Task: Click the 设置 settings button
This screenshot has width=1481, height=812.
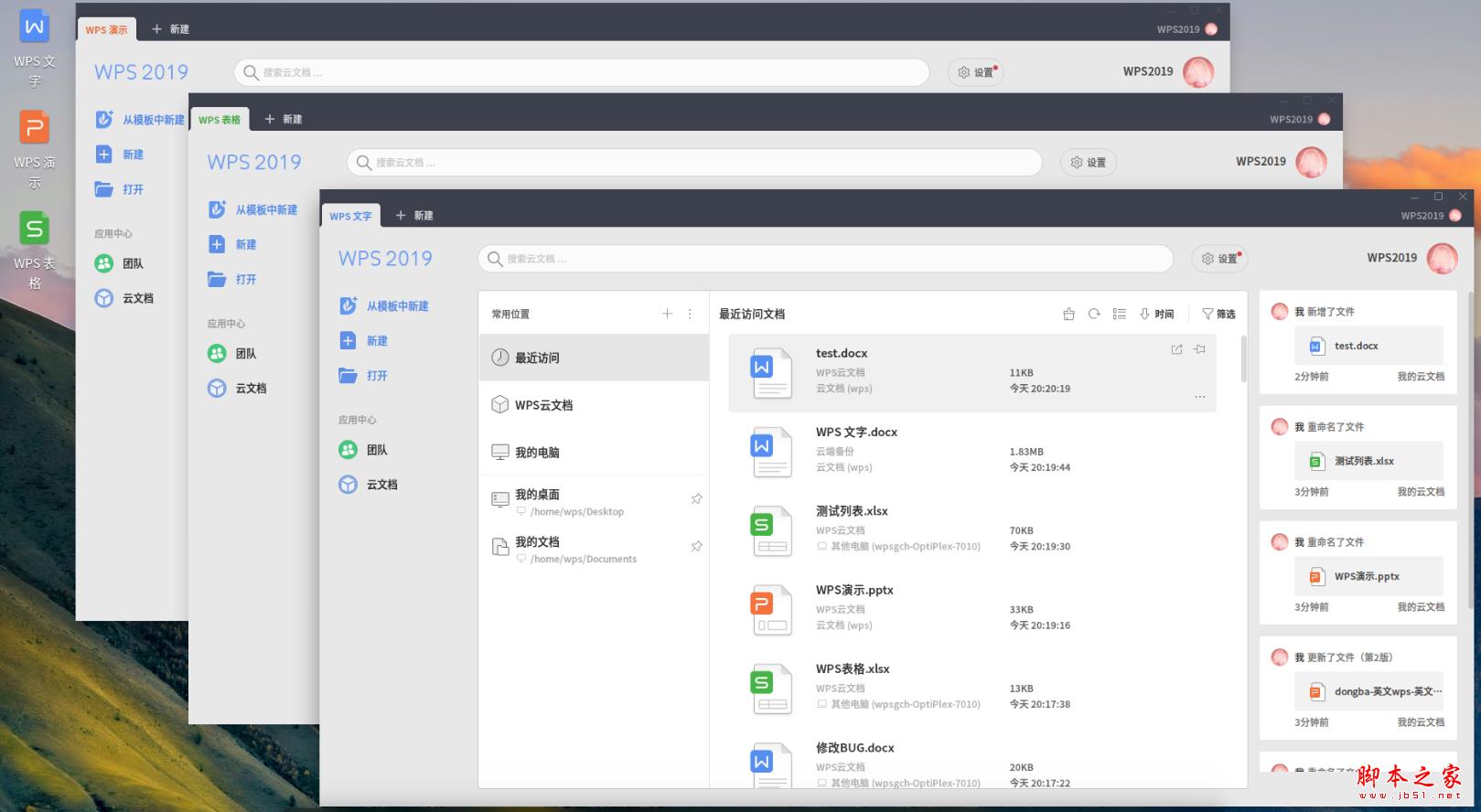Action: point(1220,259)
